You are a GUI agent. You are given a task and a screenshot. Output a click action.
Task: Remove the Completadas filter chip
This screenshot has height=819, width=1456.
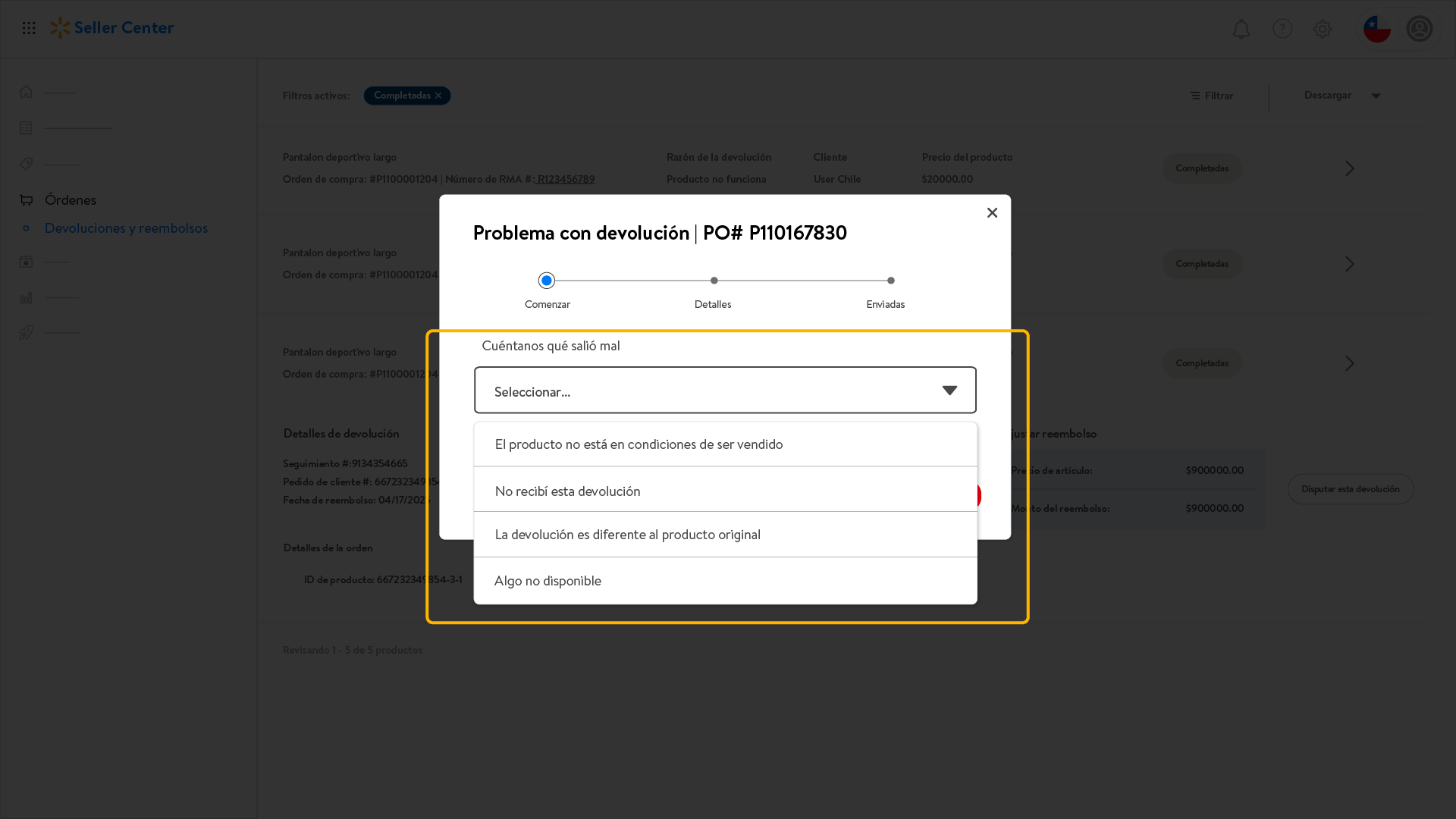[x=438, y=96]
